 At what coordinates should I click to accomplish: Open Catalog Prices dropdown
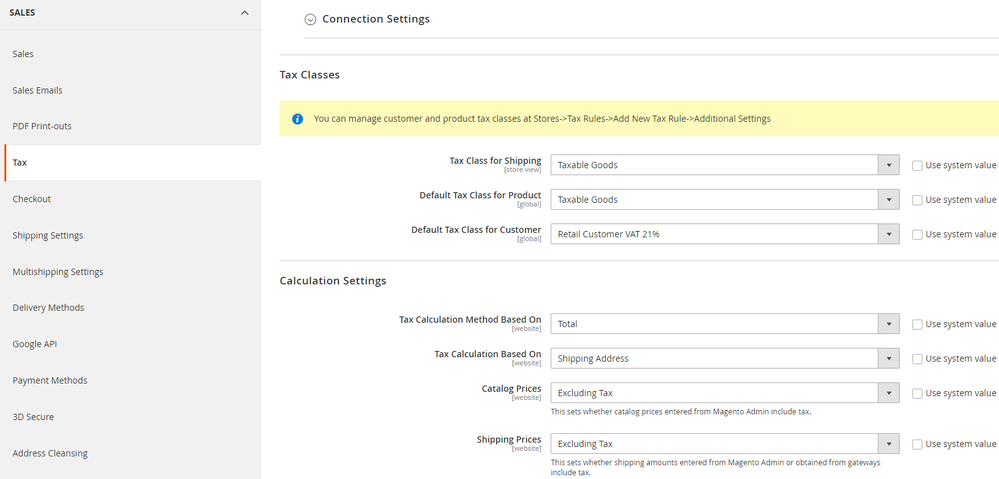[x=724, y=393]
